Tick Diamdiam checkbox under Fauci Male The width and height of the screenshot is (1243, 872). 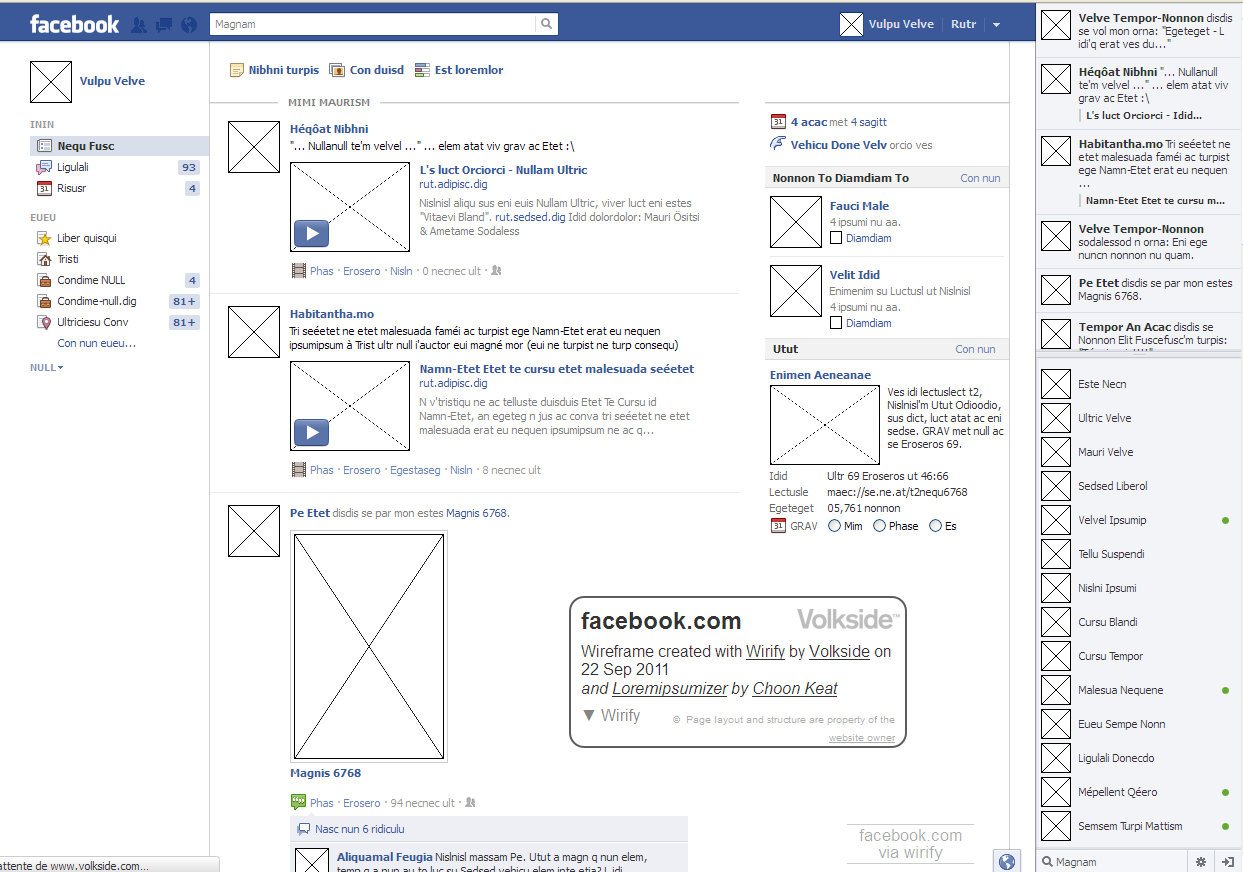[836, 238]
